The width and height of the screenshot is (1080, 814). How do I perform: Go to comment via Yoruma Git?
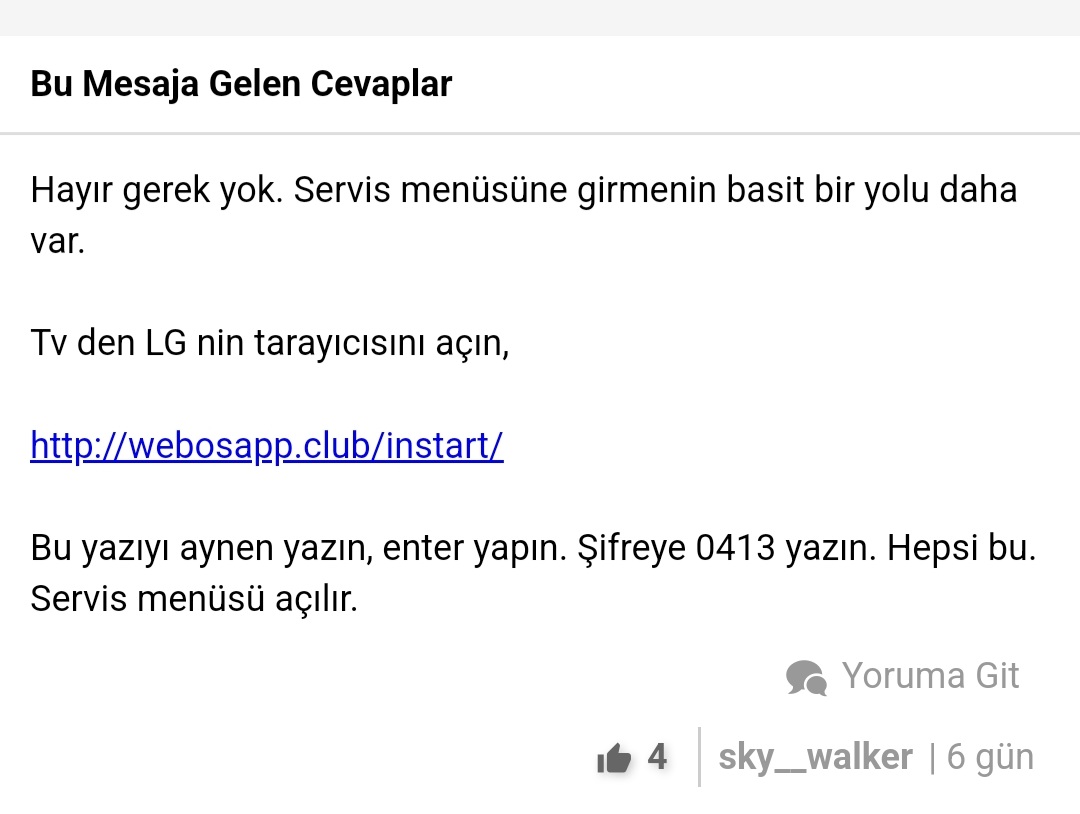(x=930, y=676)
